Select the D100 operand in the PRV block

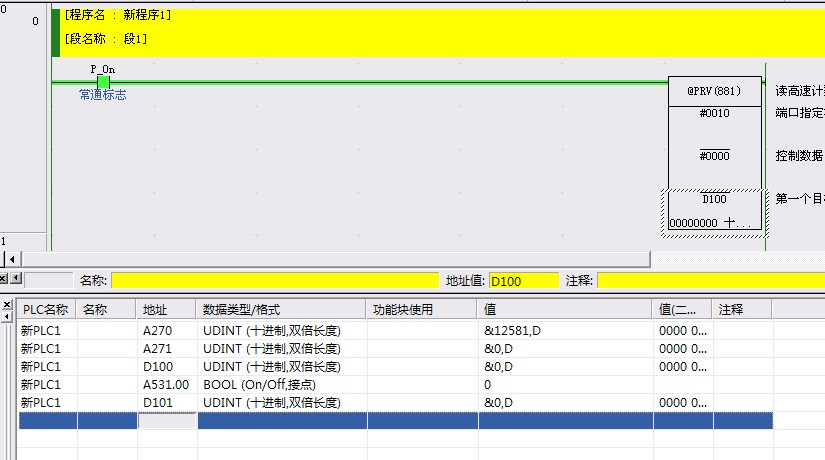click(714, 199)
